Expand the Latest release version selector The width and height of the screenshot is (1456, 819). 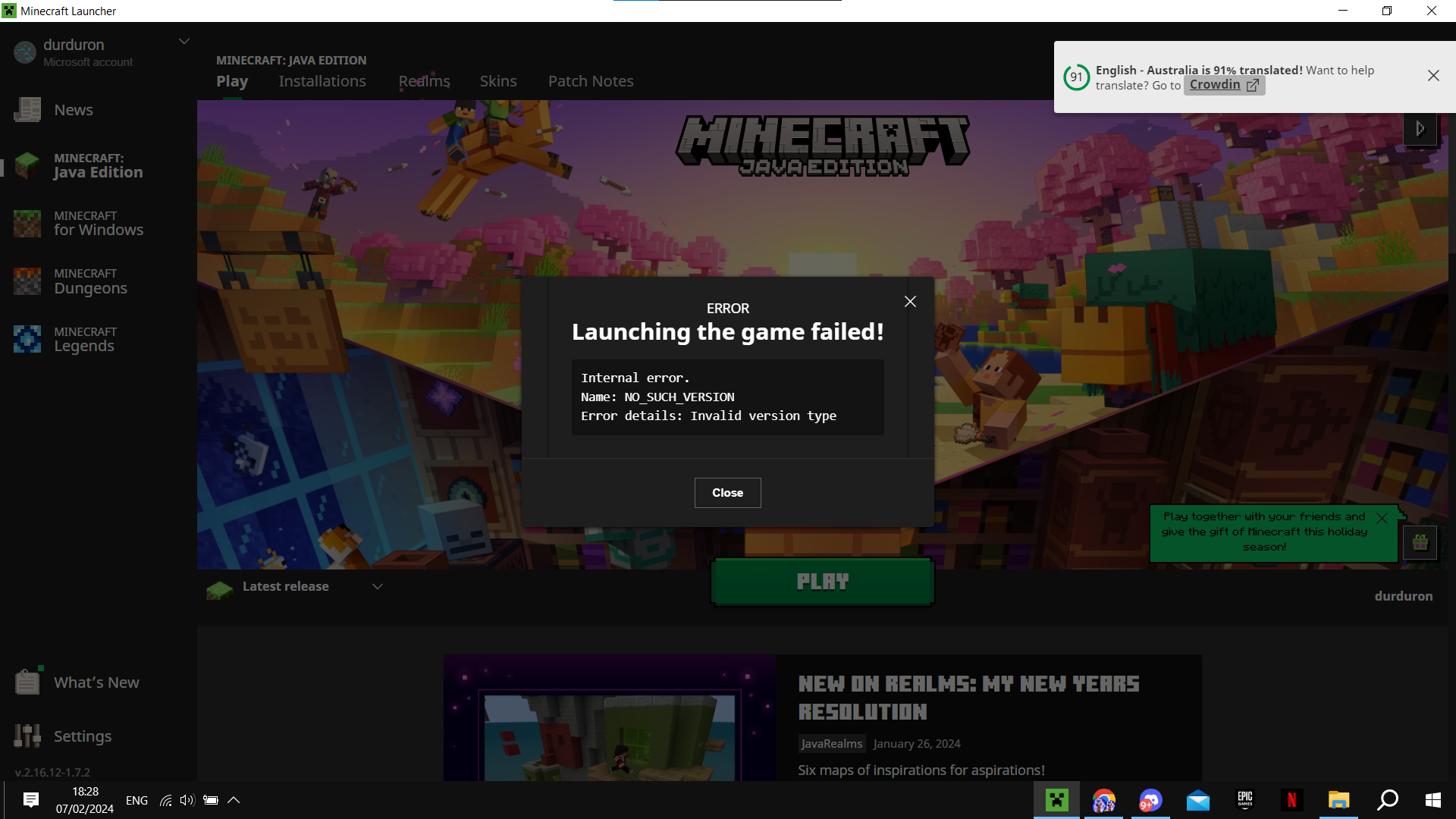click(377, 586)
